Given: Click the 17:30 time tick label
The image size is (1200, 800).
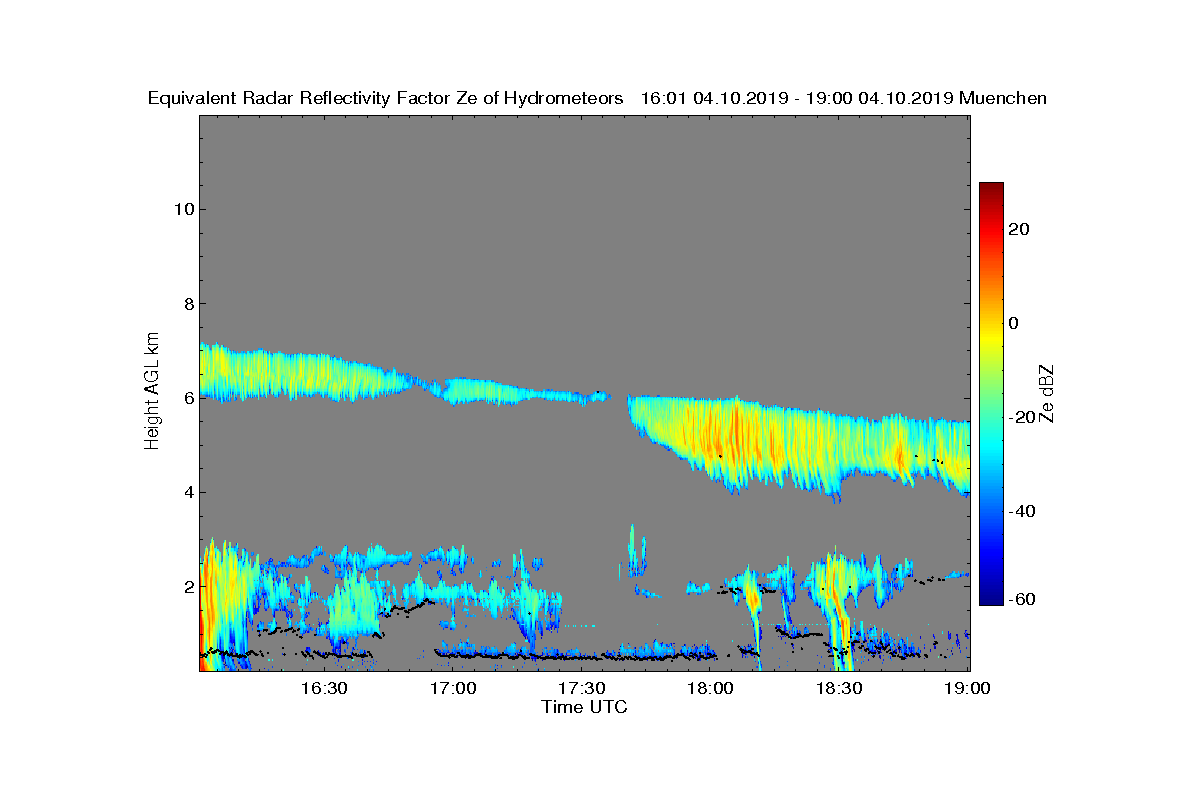Looking at the screenshot, I should [582, 689].
